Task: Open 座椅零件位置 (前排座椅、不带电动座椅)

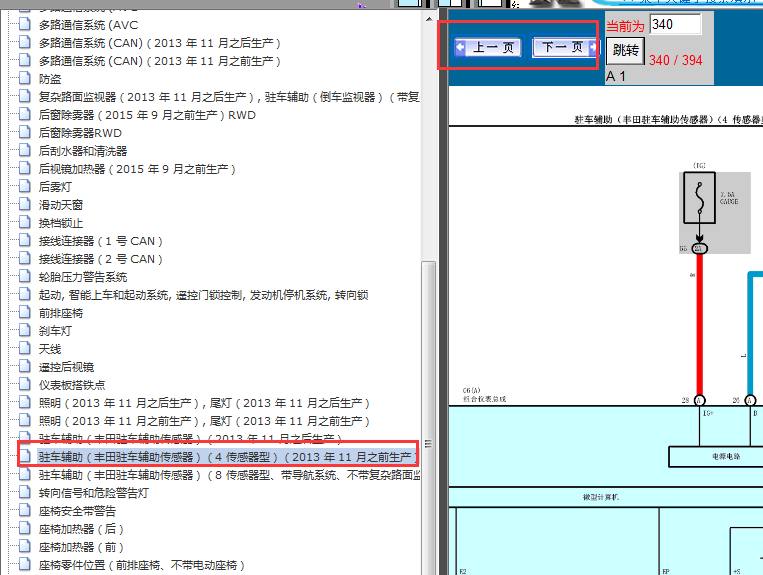Action: point(142,565)
